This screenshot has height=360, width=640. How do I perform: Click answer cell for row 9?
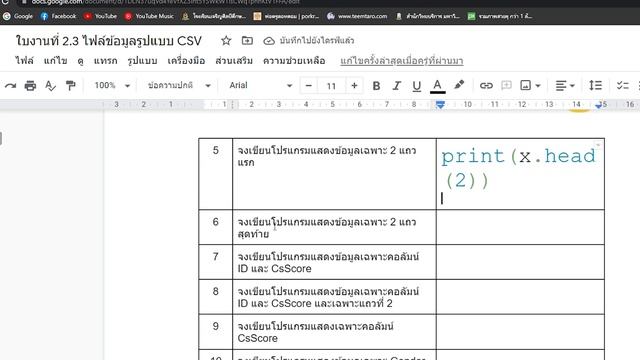[x=520, y=331]
